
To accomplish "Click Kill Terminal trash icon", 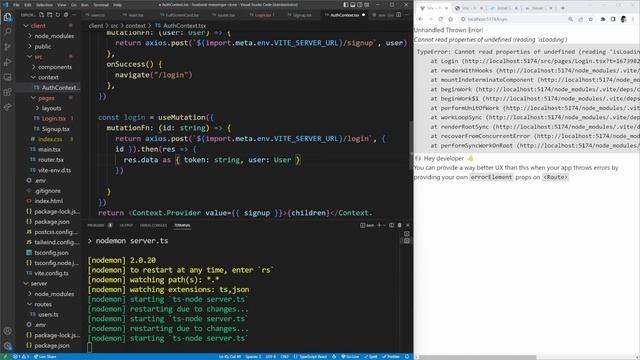I will 400,225.
